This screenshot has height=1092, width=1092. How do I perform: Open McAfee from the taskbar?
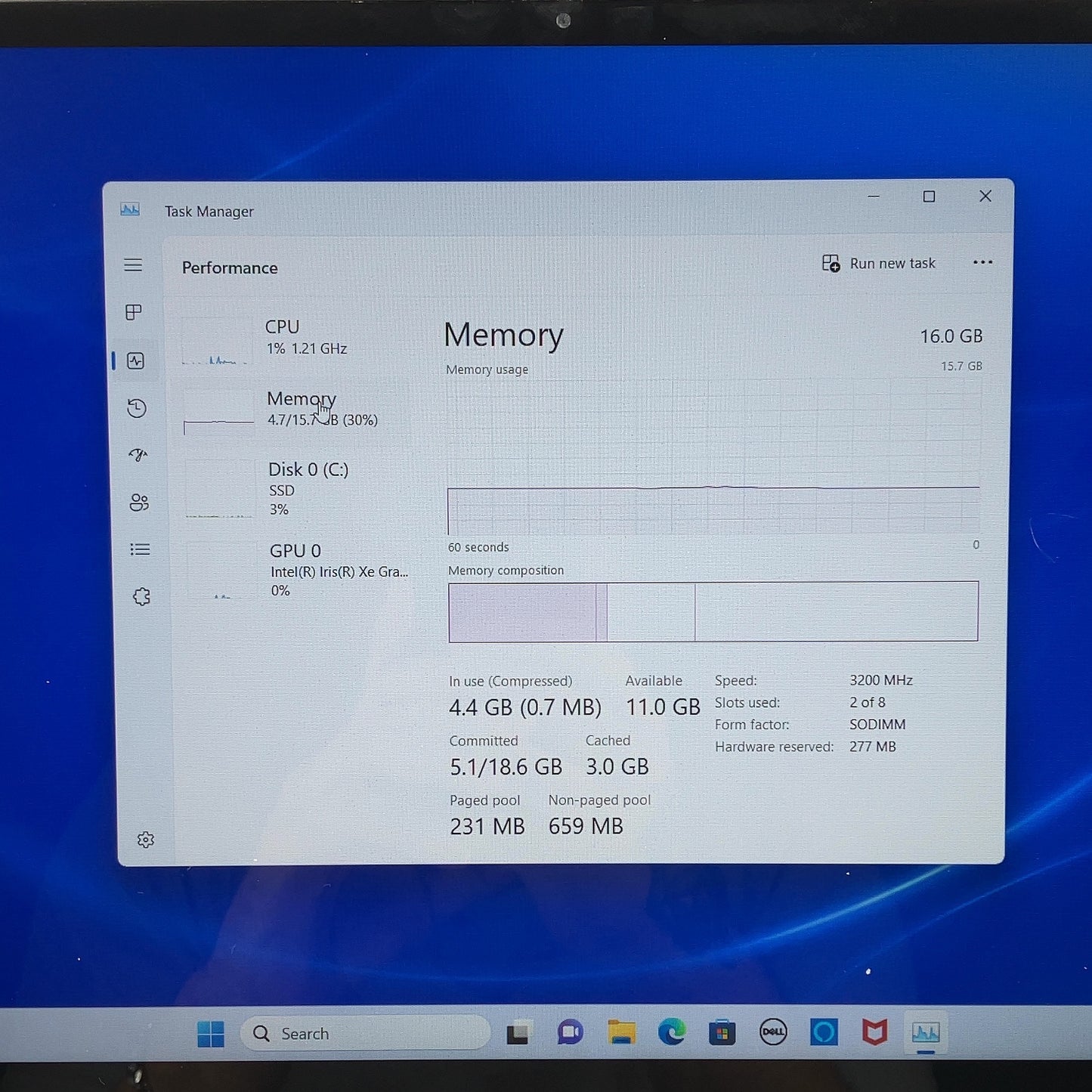point(874,1032)
